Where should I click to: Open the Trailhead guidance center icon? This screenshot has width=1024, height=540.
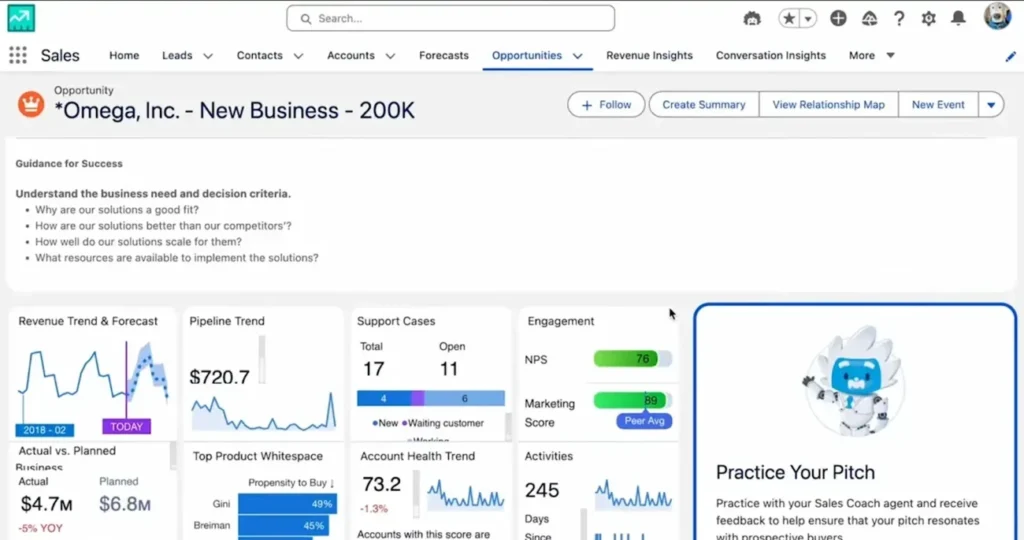coord(752,18)
